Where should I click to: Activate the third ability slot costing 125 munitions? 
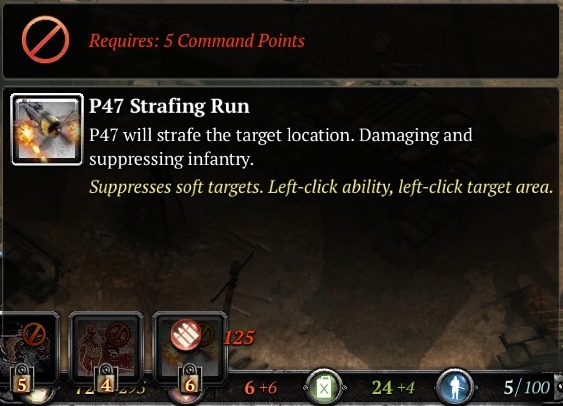[190, 348]
